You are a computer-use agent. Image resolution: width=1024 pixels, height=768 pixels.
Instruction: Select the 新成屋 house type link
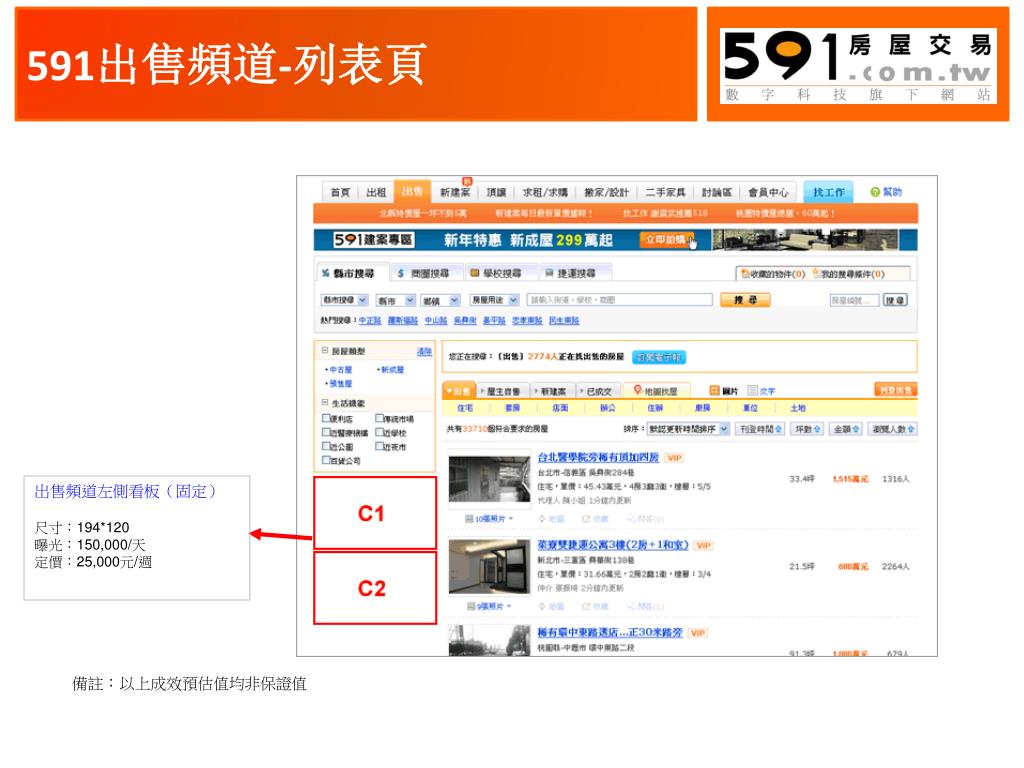(x=391, y=370)
